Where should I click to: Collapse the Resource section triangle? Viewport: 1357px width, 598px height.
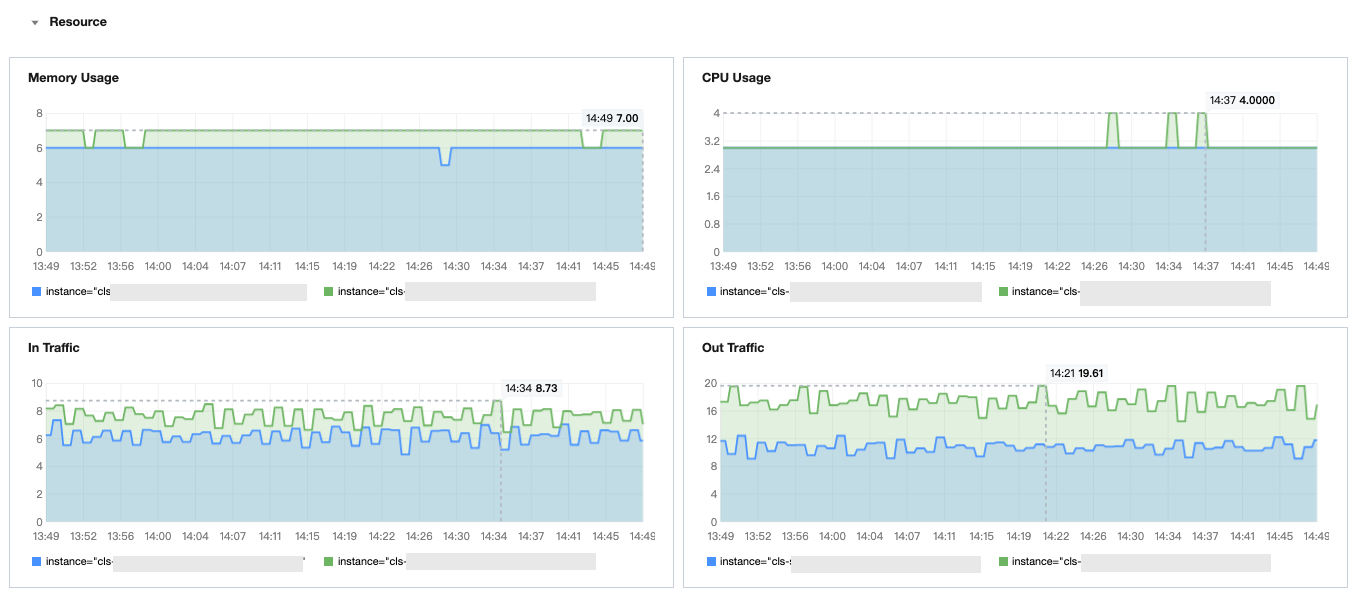(35, 22)
